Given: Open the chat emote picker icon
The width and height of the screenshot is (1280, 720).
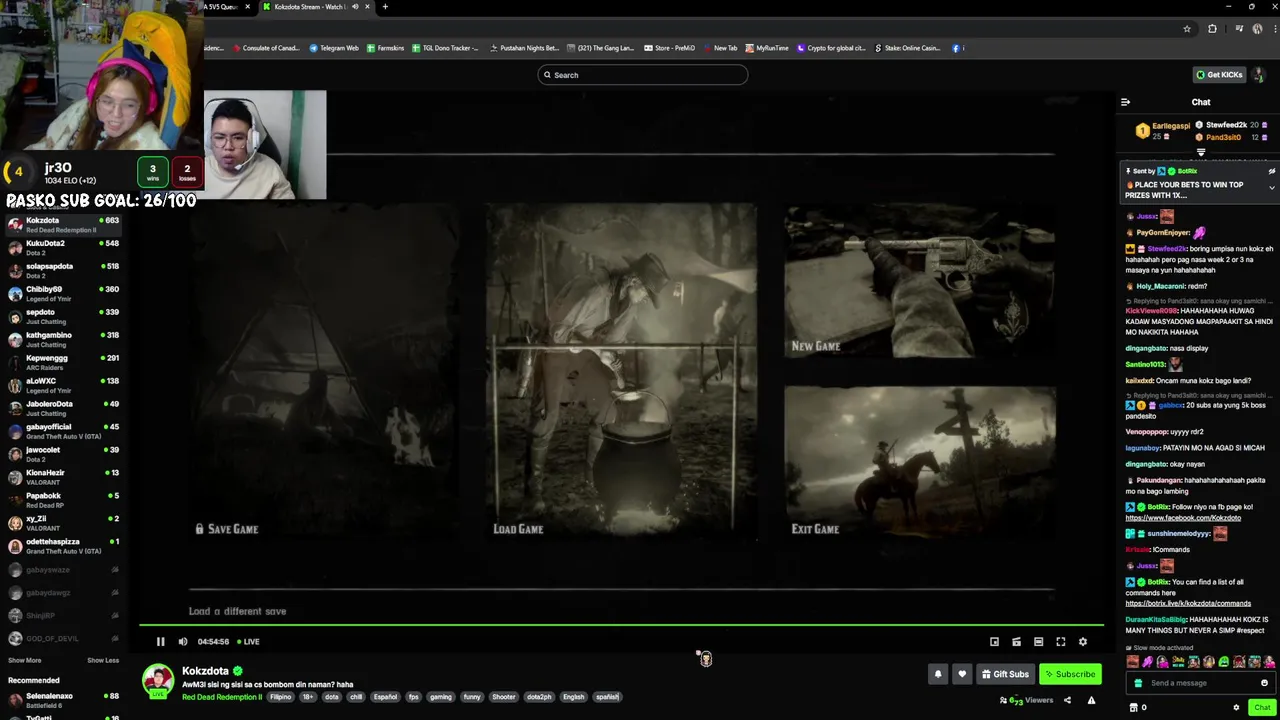Looking at the screenshot, I should point(1264,683).
